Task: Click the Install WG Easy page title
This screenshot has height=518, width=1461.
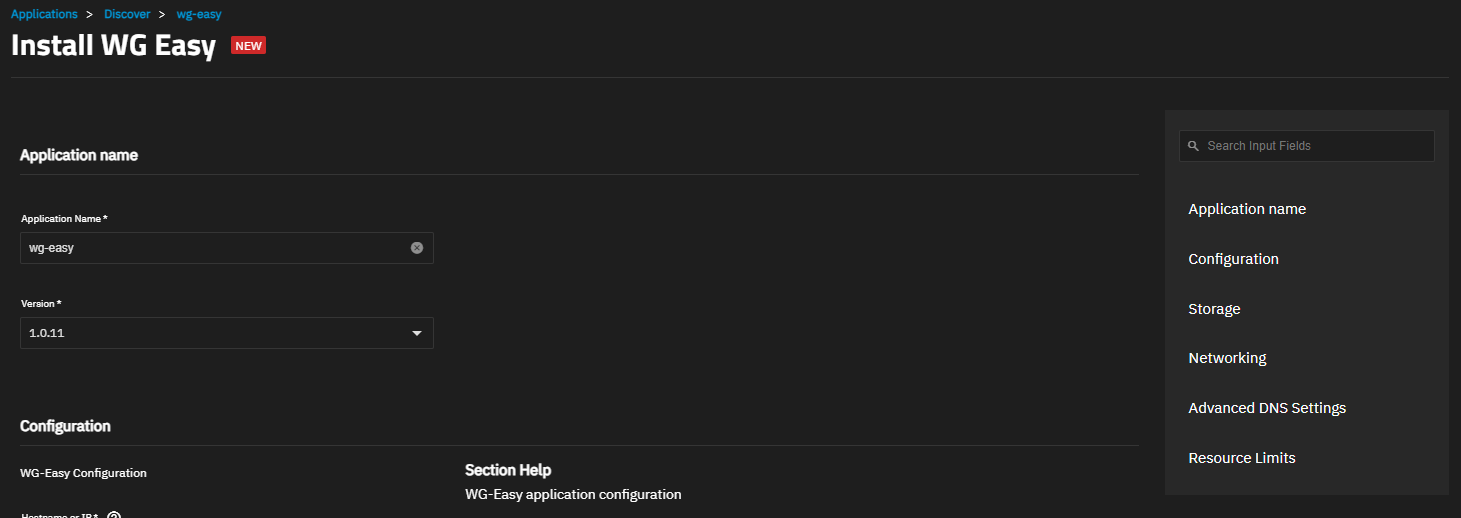Action: pyautogui.click(x=113, y=46)
